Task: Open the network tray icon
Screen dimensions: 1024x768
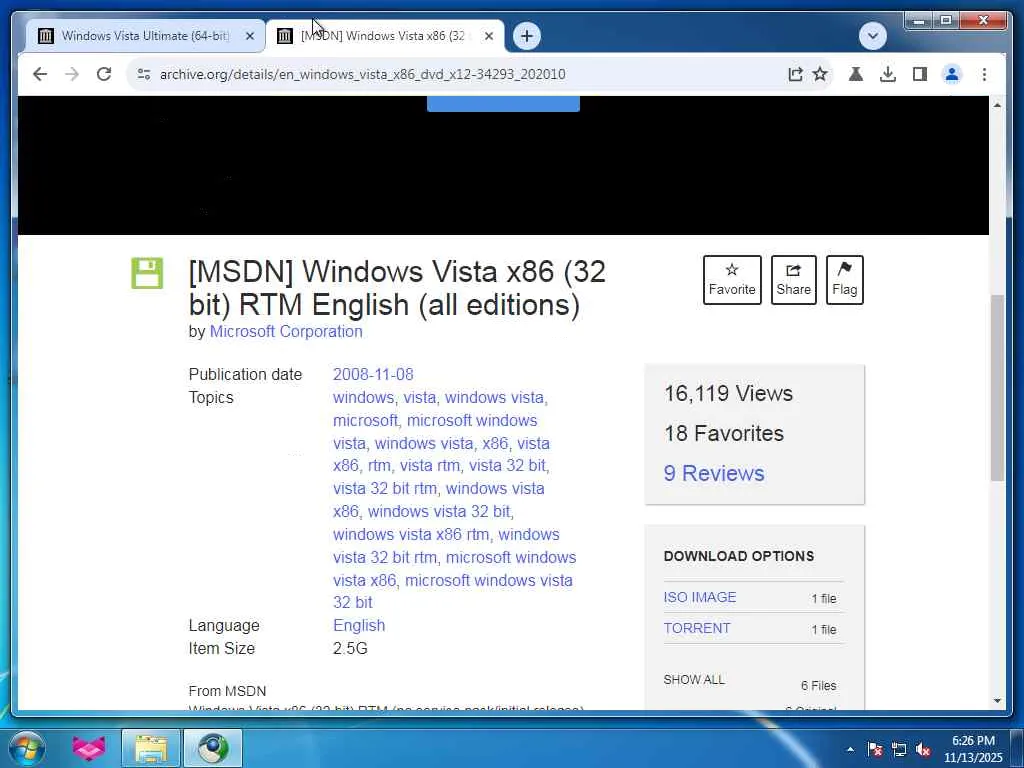Action: (899, 749)
